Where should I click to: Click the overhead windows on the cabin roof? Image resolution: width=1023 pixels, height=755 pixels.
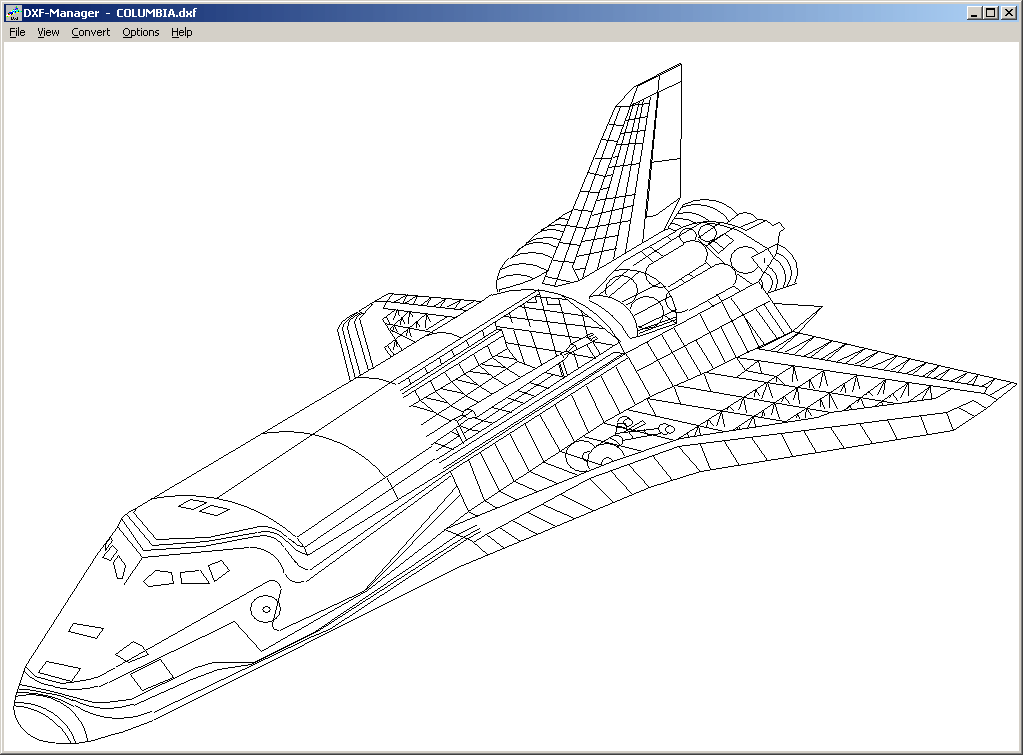coord(202,508)
